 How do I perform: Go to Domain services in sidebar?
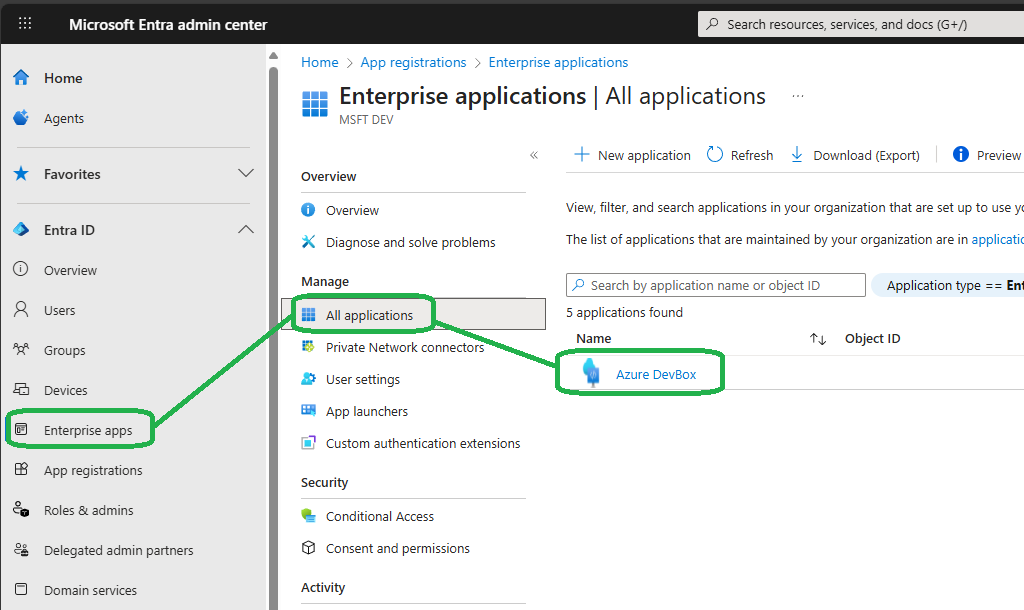coord(90,590)
